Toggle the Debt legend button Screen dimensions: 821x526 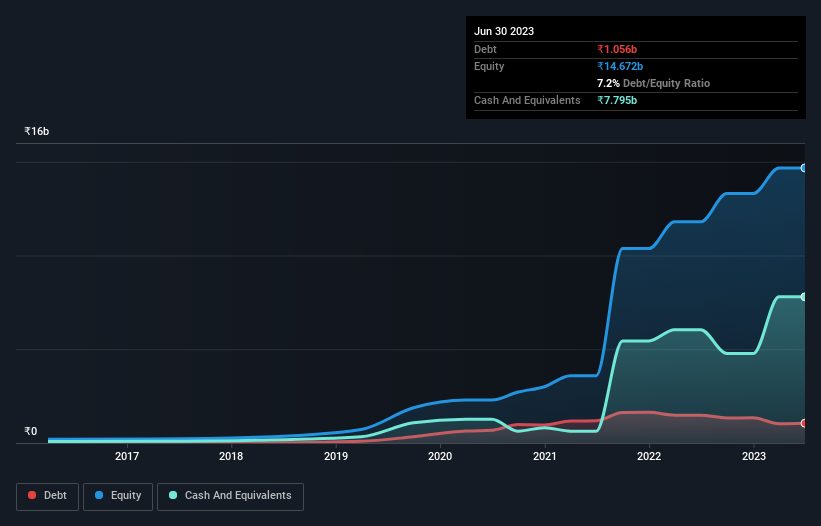tap(47, 496)
